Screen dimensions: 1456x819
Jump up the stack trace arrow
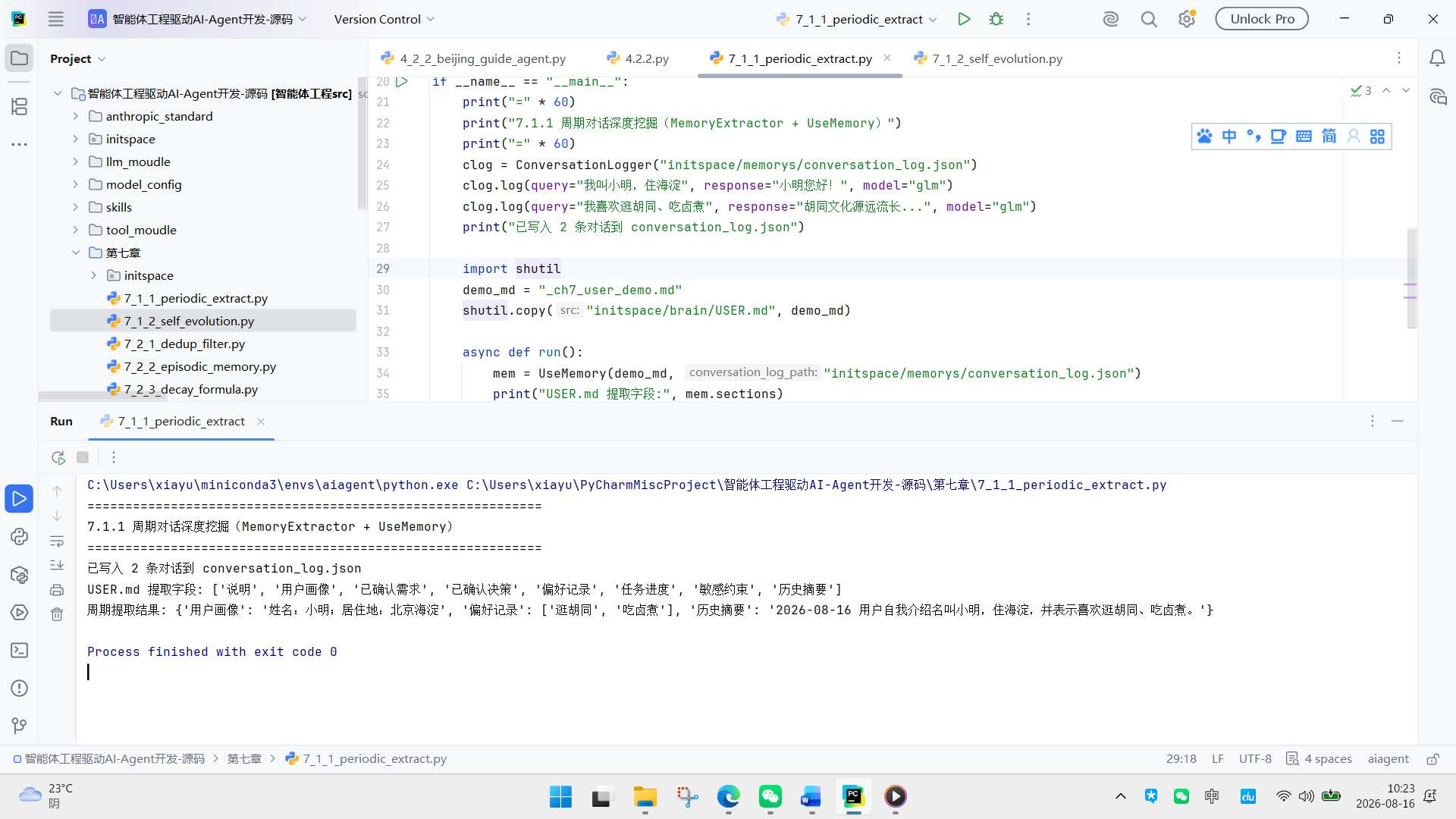click(x=57, y=491)
